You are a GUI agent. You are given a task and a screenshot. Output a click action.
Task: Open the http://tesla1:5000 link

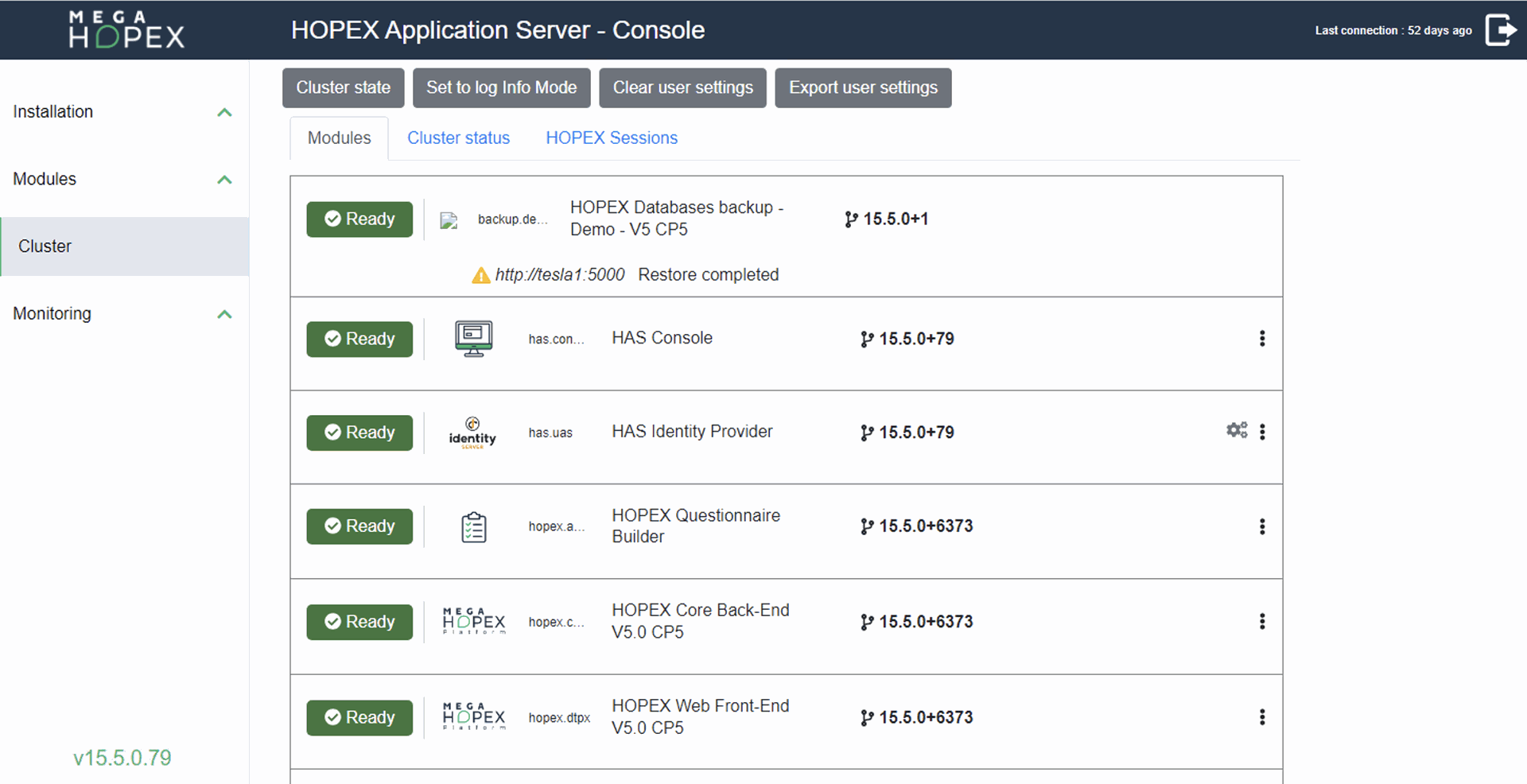(560, 274)
